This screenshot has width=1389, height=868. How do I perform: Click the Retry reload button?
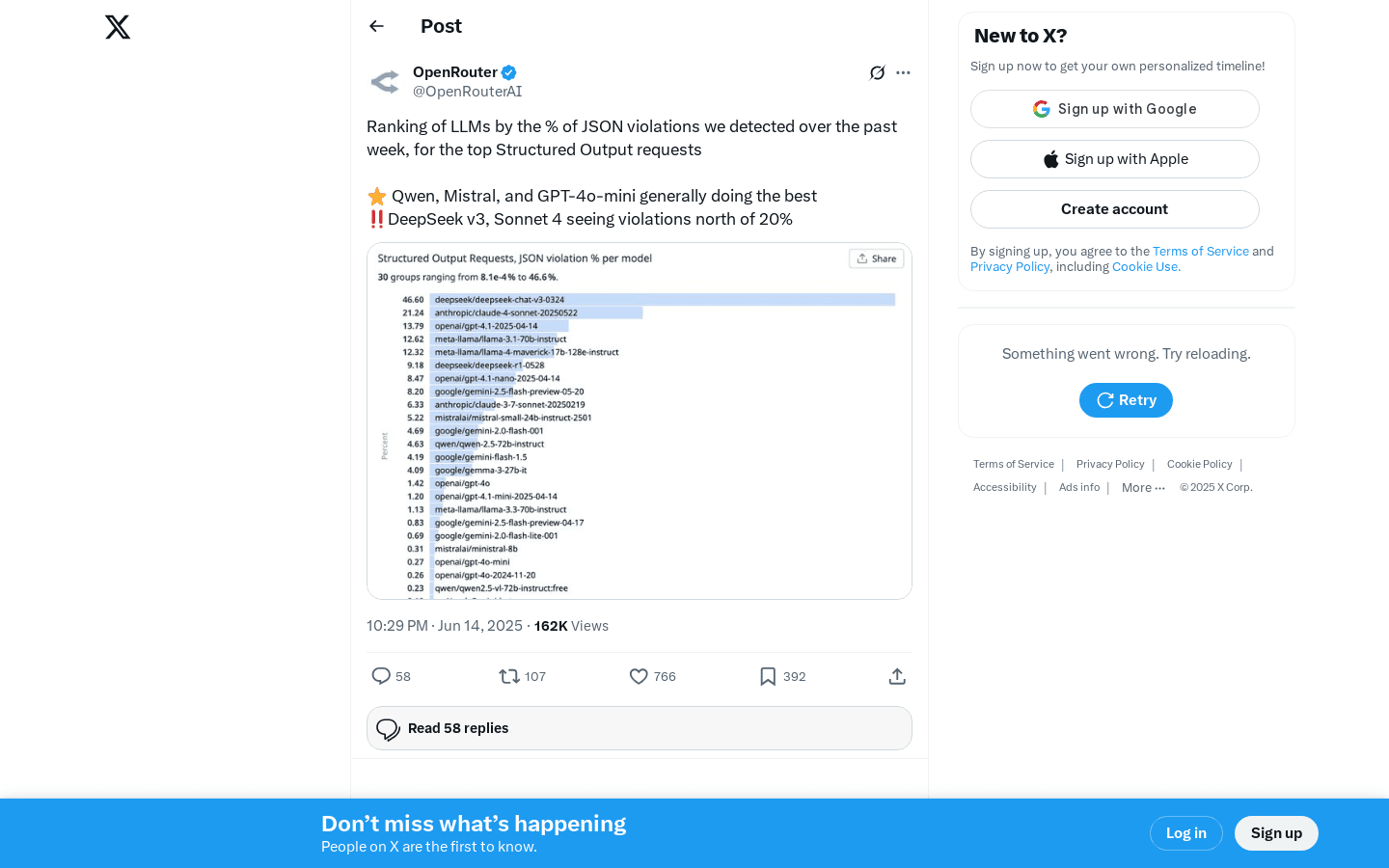click(1126, 400)
